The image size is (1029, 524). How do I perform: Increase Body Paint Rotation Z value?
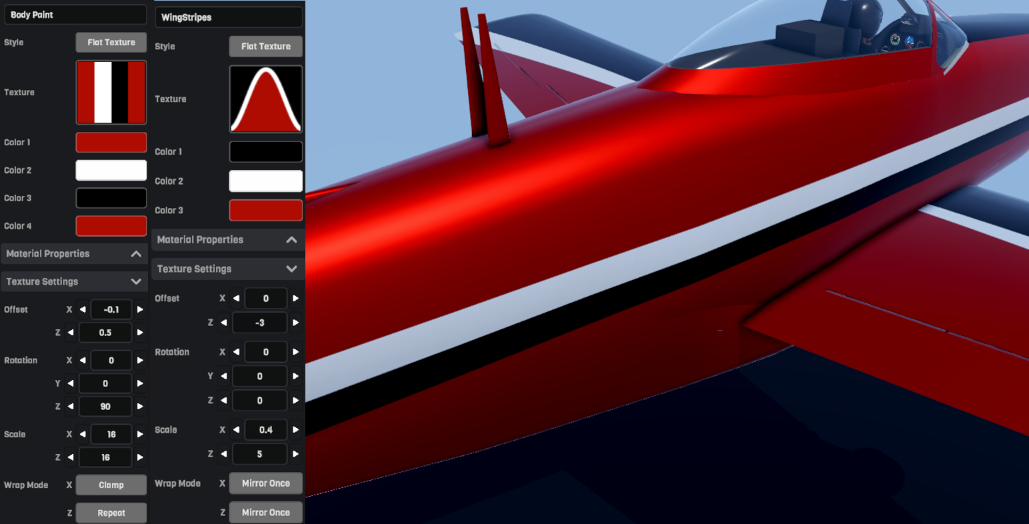pos(140,406)
